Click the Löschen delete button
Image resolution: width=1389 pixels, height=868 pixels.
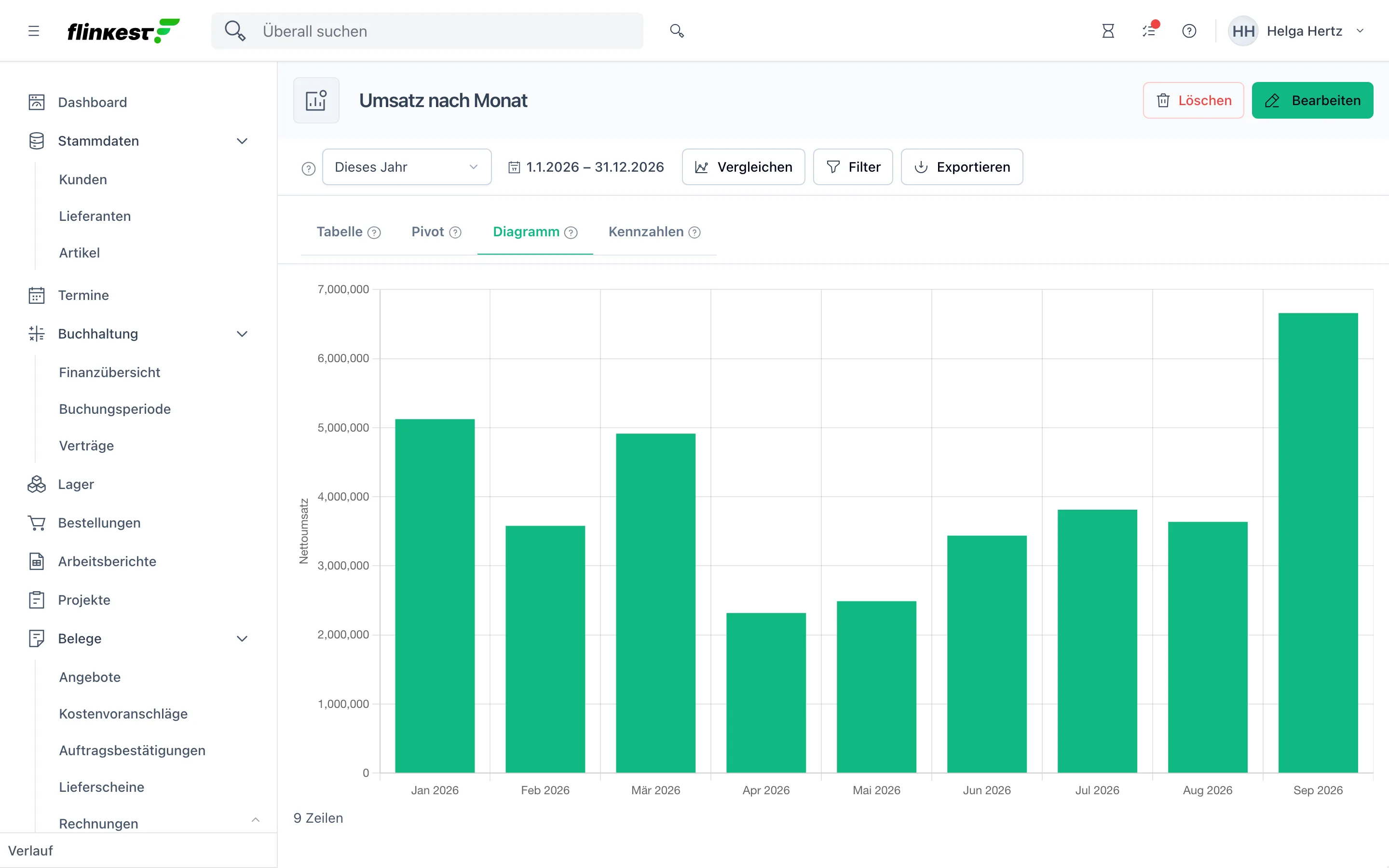tap(1193, 100)
